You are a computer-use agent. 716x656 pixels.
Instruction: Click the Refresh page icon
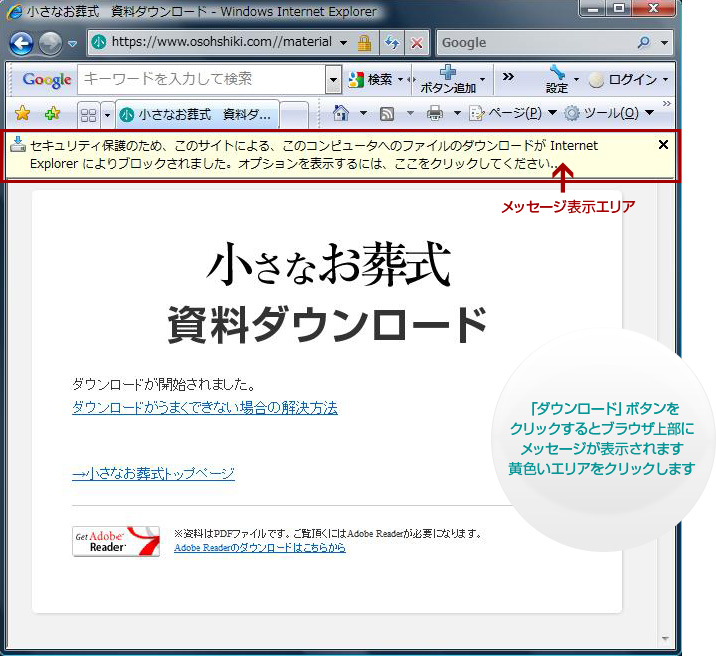(392, 43)
